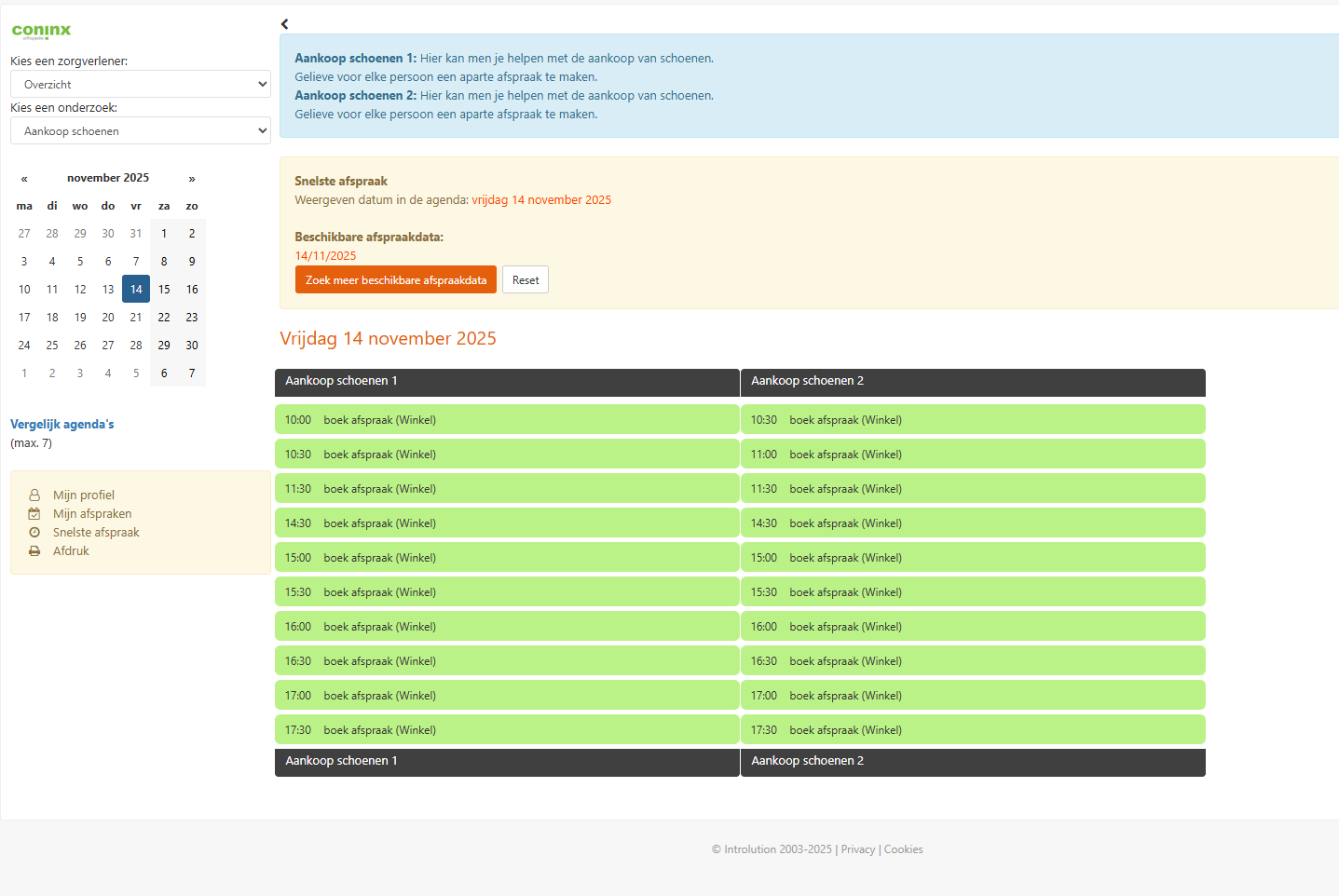This screenshot has width=1339, height=896.
Task: Select october 31 in the calendar
Action: point(136,234)
